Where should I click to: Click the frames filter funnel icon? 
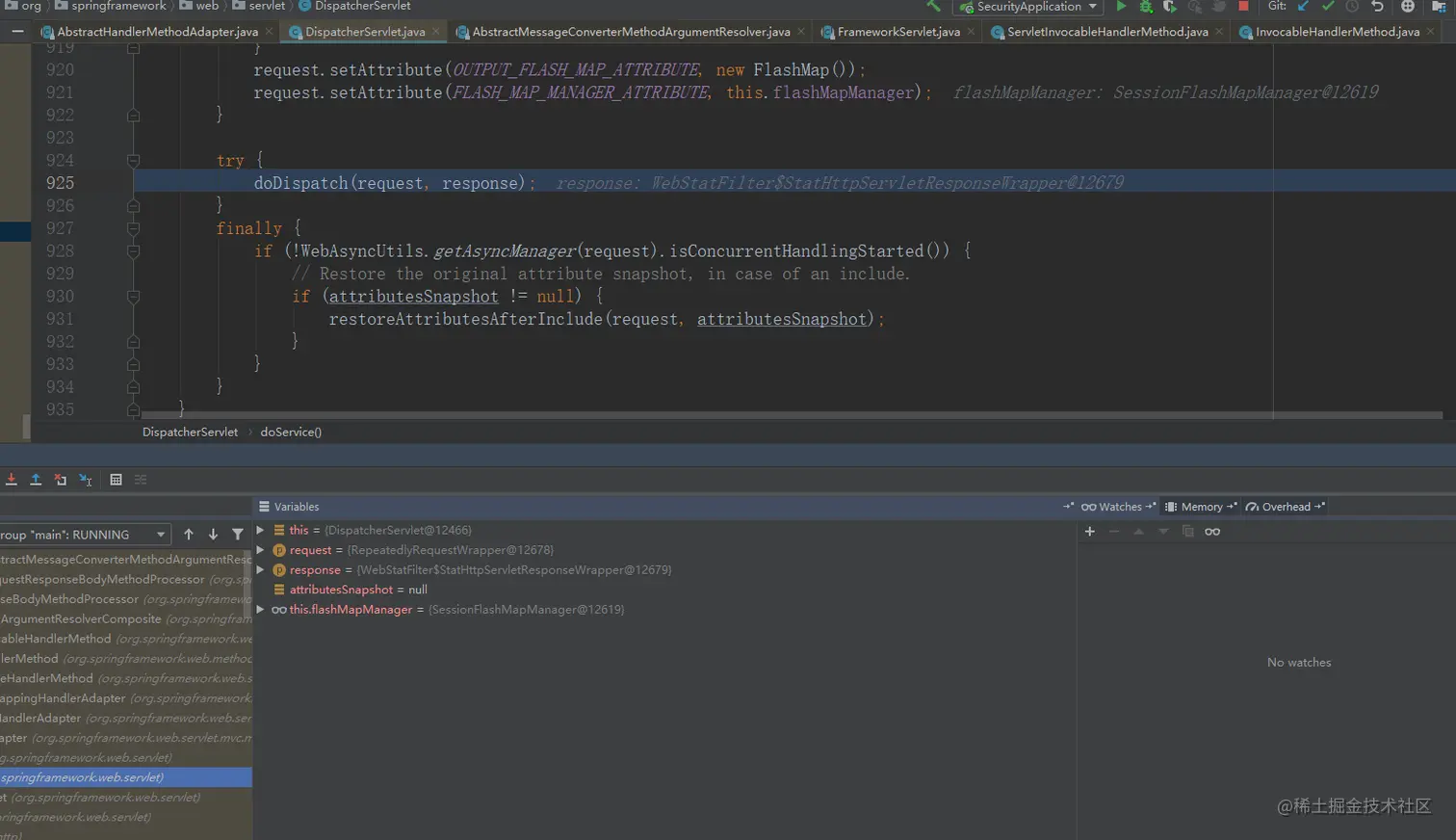click(x=238, y=535)
